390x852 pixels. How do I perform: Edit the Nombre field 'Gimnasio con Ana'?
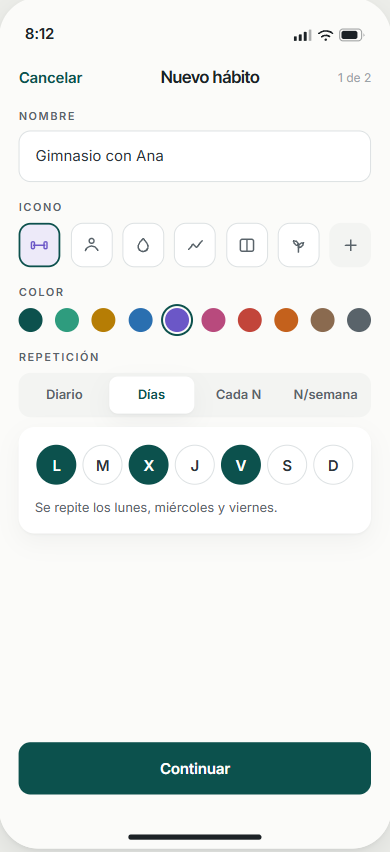195,156
